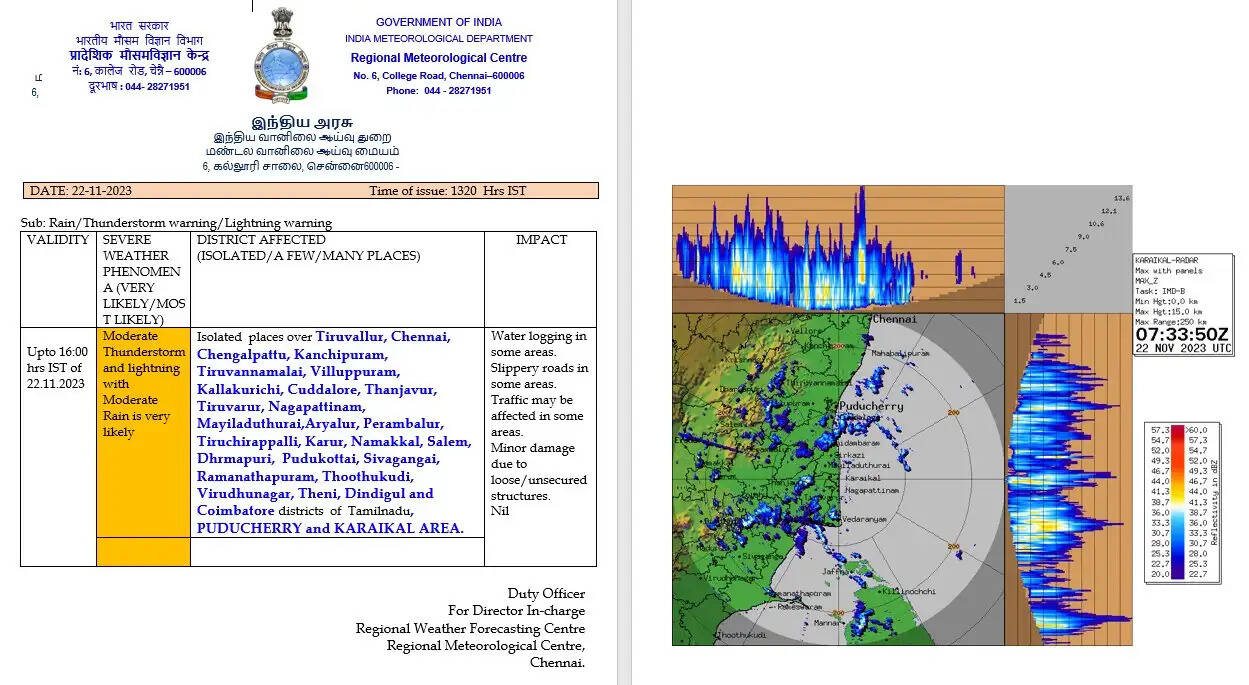The image size is (1249, 685).
Task: Click the Phone: 044 - 28271951 text
Action: [x=438, y=91]
